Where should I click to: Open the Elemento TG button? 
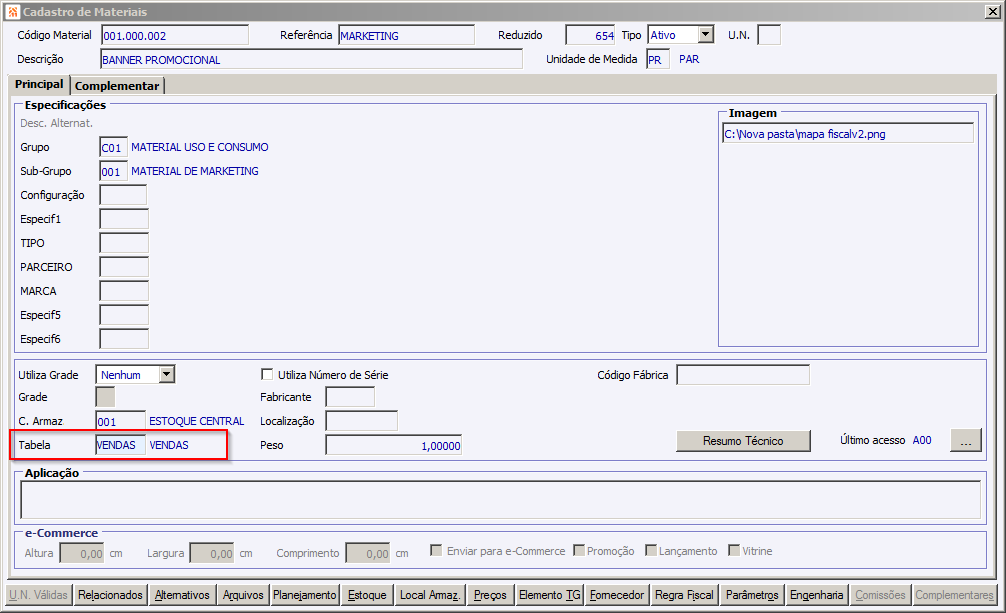click(x=550, y=595)
